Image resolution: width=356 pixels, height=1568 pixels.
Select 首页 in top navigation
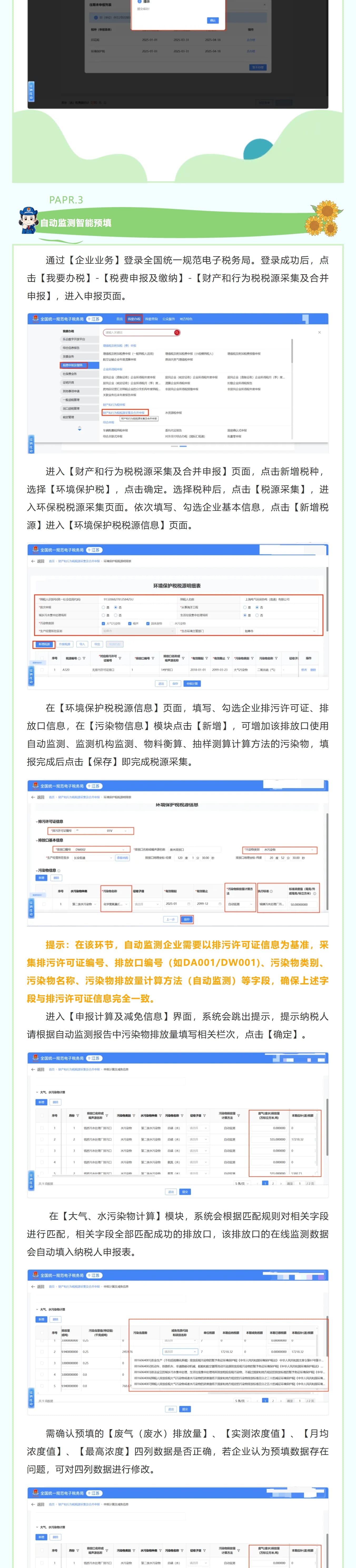click(x=120, y=319)
